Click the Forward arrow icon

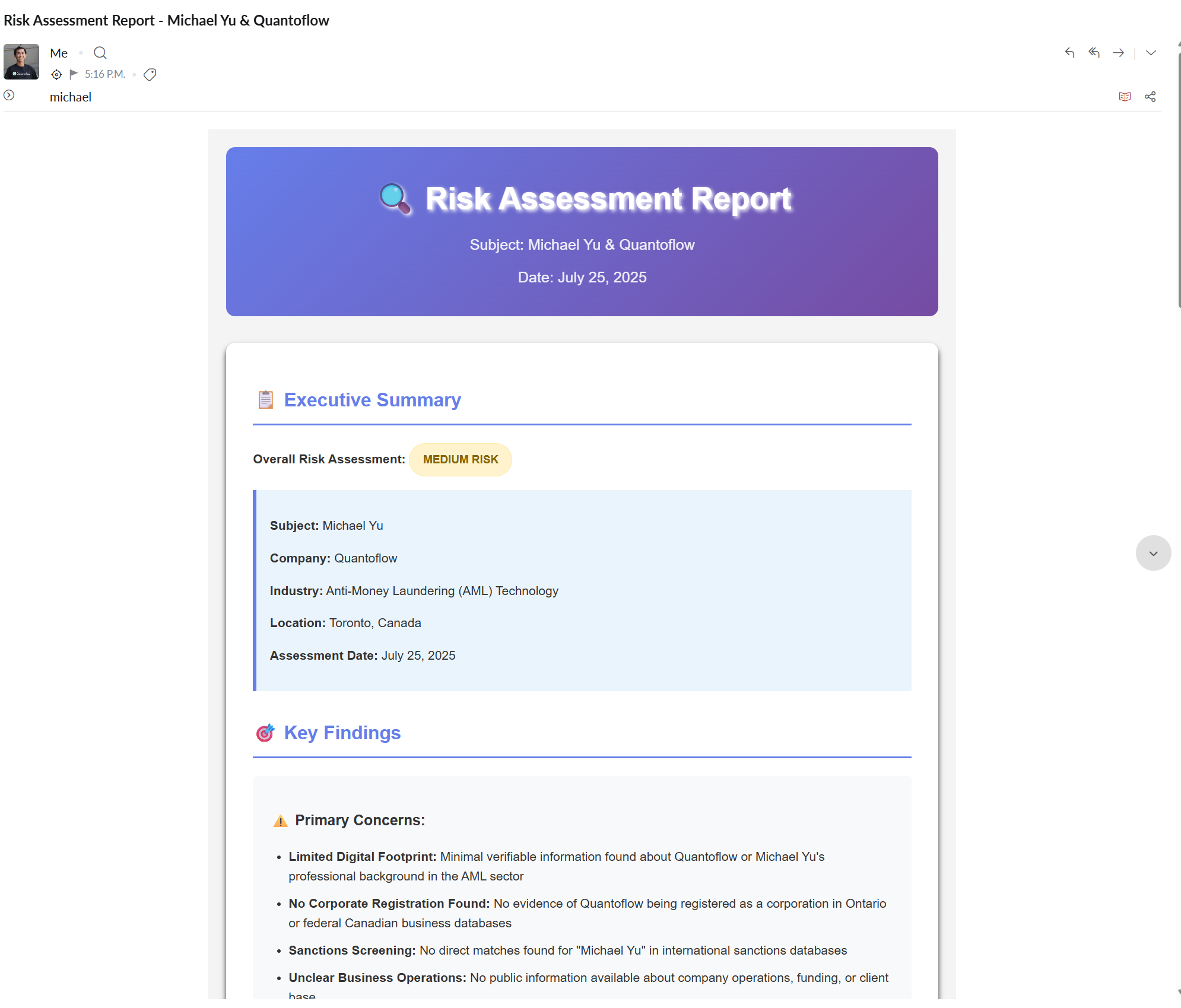coord(1118,53)
